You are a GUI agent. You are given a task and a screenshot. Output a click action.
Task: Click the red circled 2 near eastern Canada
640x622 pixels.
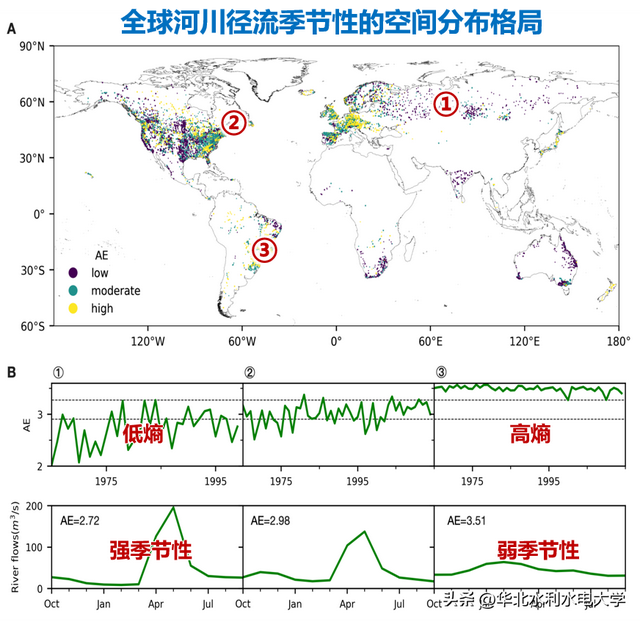tap(233, 122)
